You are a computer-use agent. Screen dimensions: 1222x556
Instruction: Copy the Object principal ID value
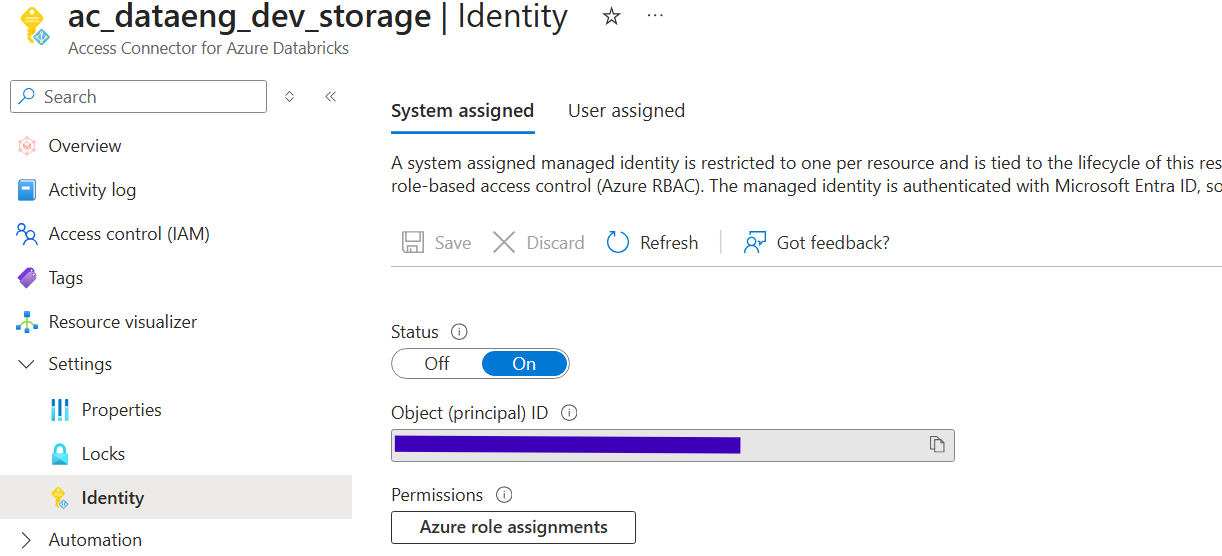pyautogui.click(x=937, y=445)
